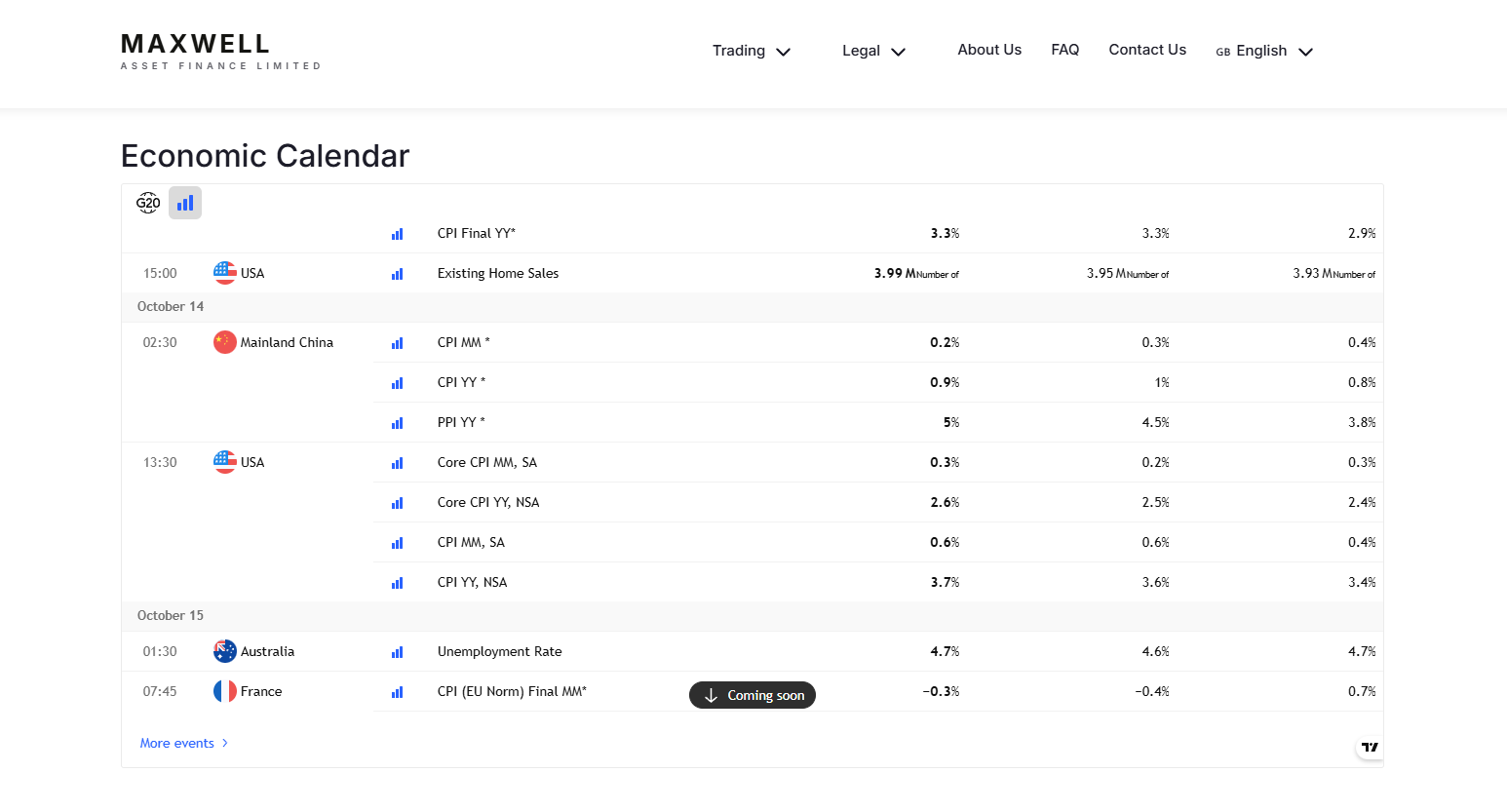
Task: Click the More events link
Action: (183, 743)
